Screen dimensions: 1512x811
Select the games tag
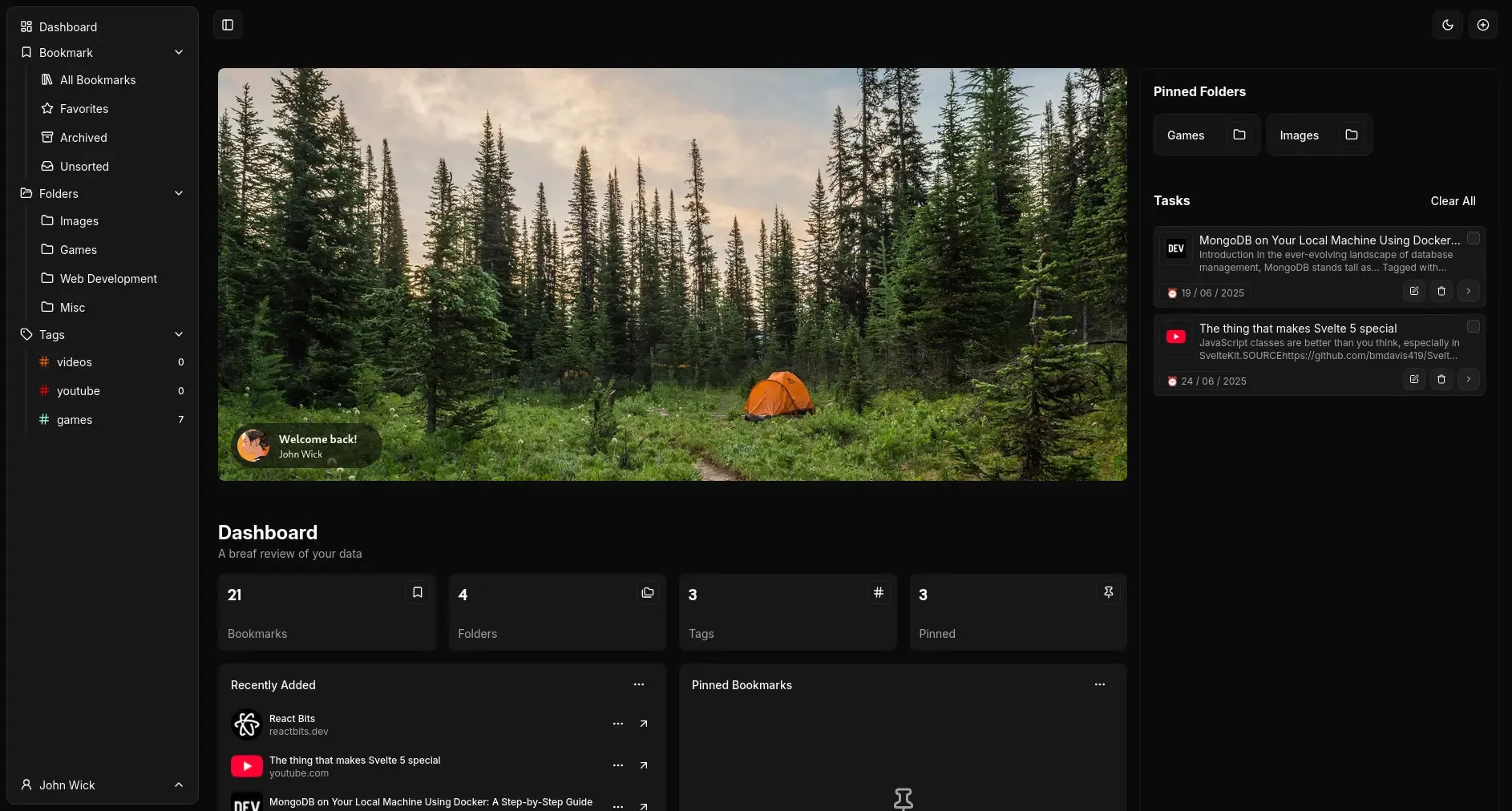tap(75, 420)
